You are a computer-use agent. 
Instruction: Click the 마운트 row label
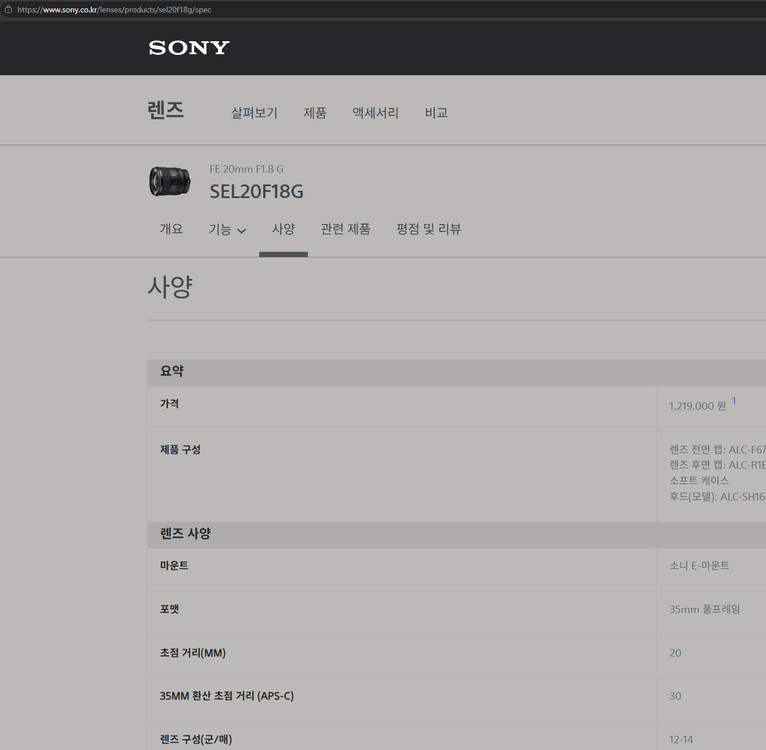[174, 565]
